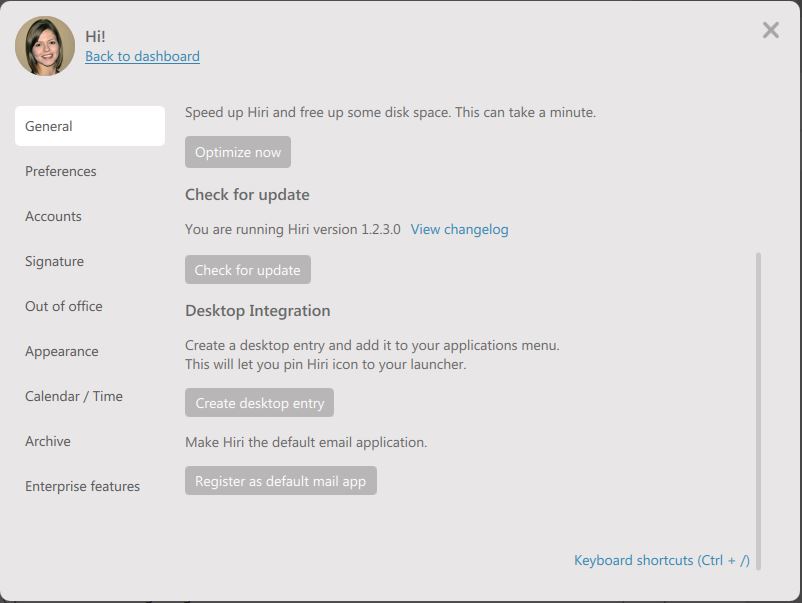Click the version text 'You are running Hiri version 1.2.3.0'
The height and width of the screenshot is (603, 802).
click(x=293, y=229)
